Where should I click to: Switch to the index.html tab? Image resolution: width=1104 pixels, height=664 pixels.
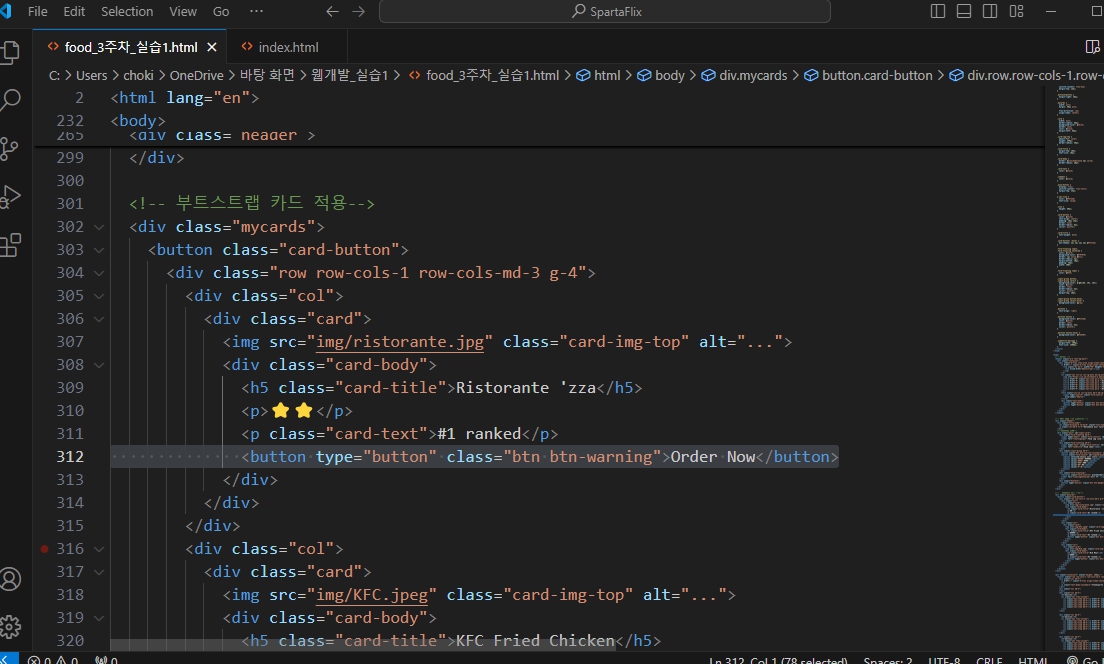pyautogui.click(x=288, y=47)
